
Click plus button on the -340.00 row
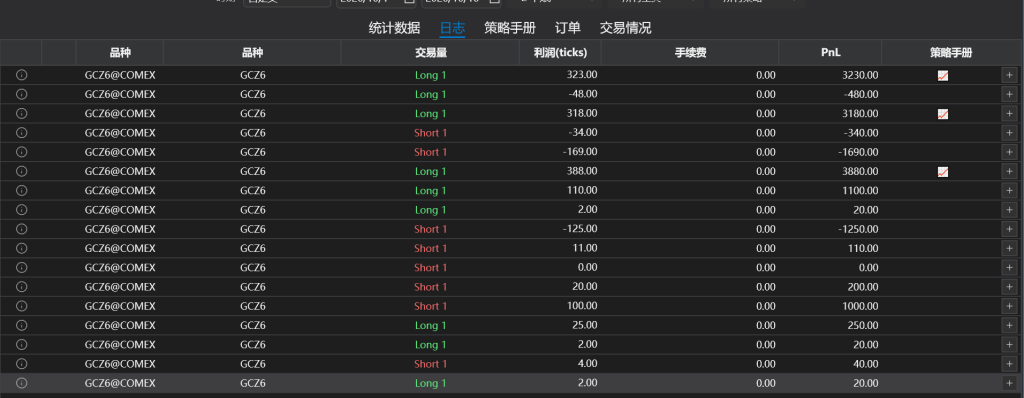point(1009,133)
